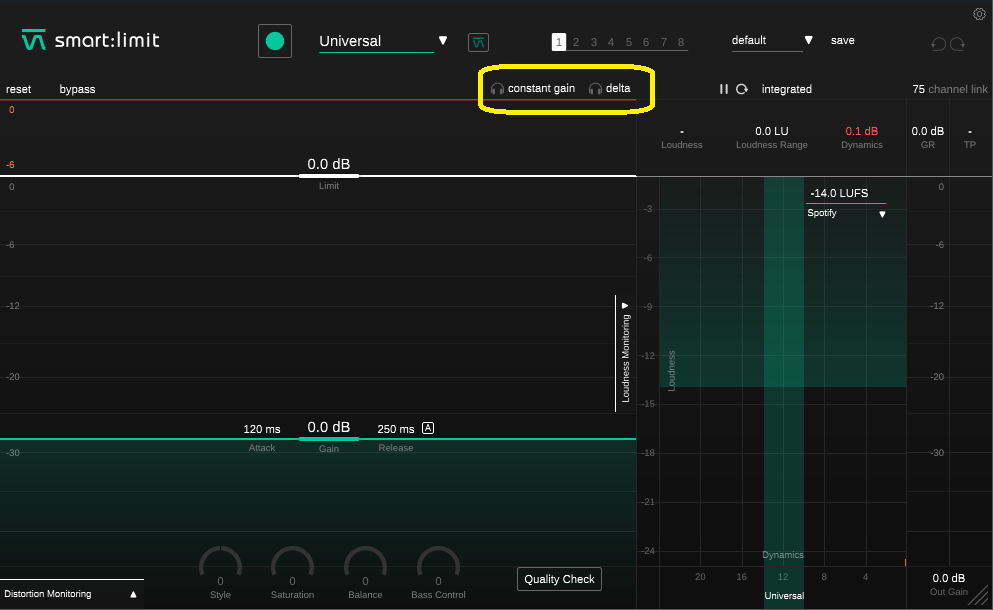Click the 120 ms Attack value

click(262, 429)
